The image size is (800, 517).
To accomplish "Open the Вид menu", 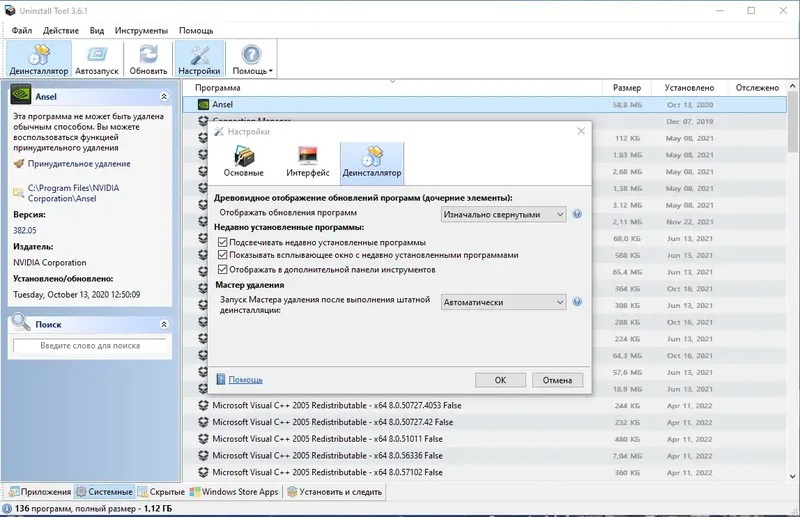I will [97, 31].
